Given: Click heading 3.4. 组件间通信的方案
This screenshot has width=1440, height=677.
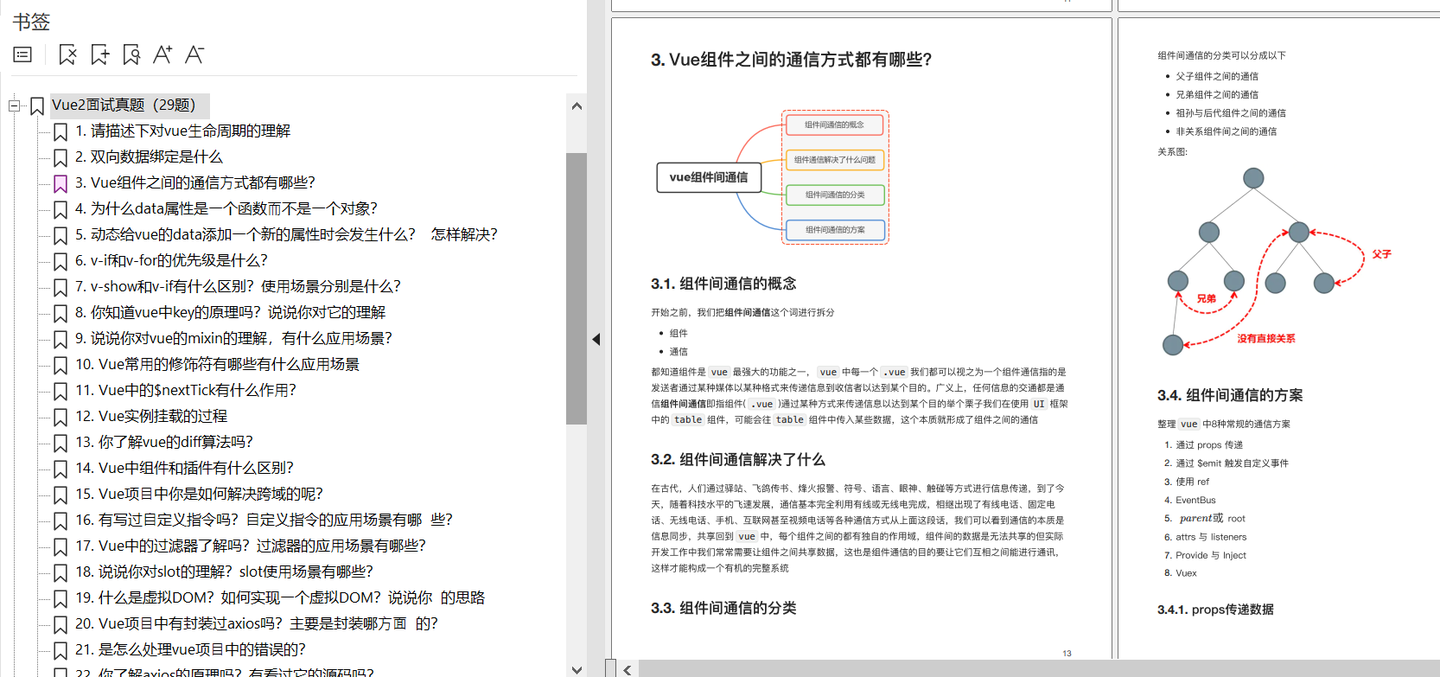Looking at the screenshot, I should pos(1230,395).
